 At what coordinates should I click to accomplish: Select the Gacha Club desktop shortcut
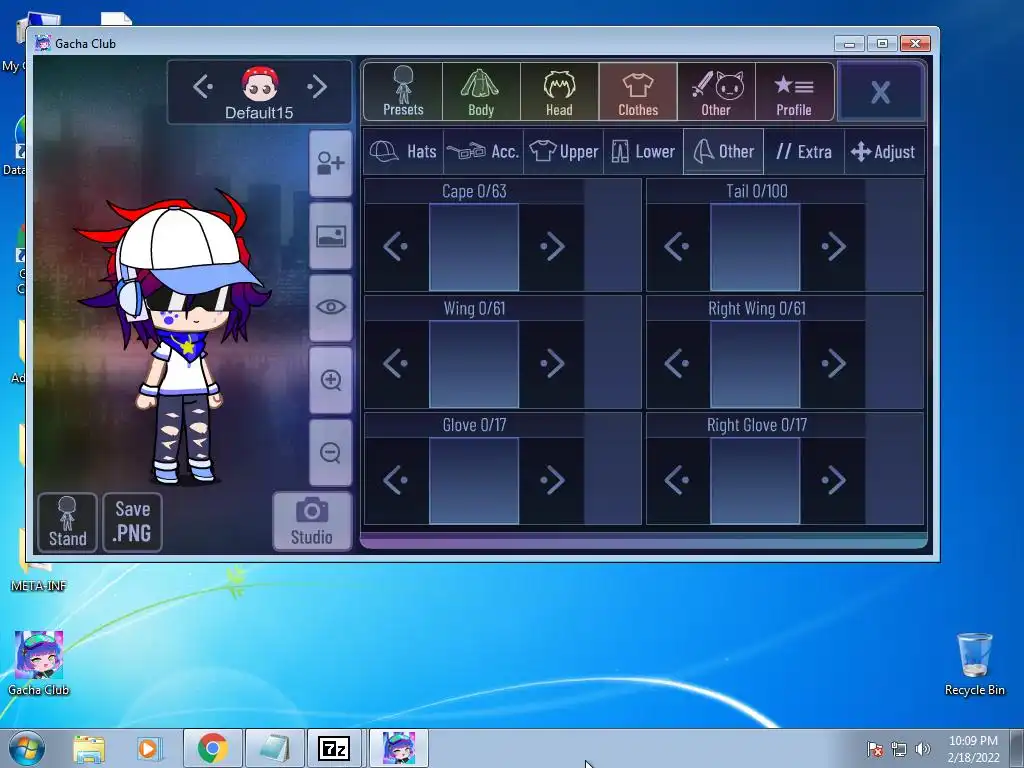click(x=39, y=663)
